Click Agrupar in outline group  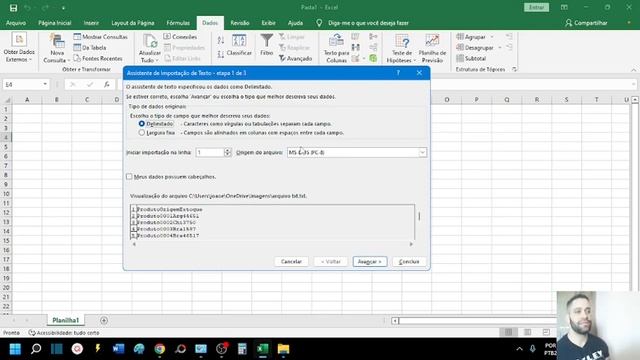point(471,37)
